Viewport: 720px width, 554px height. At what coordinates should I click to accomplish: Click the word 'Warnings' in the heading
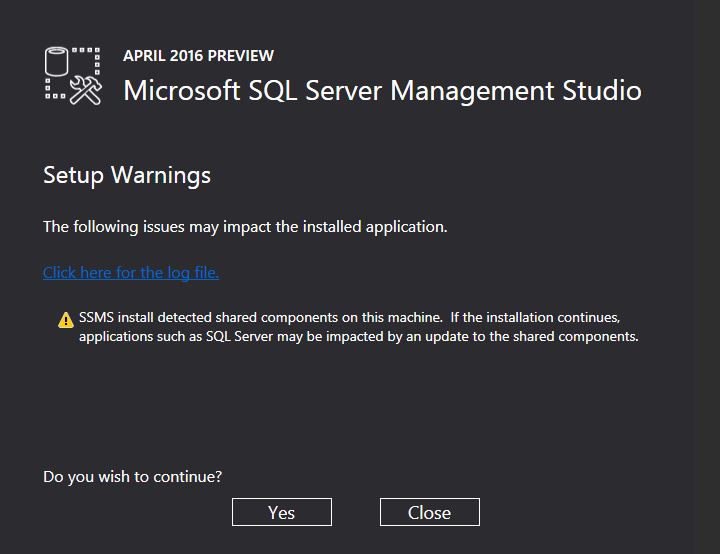coord(161,175)
